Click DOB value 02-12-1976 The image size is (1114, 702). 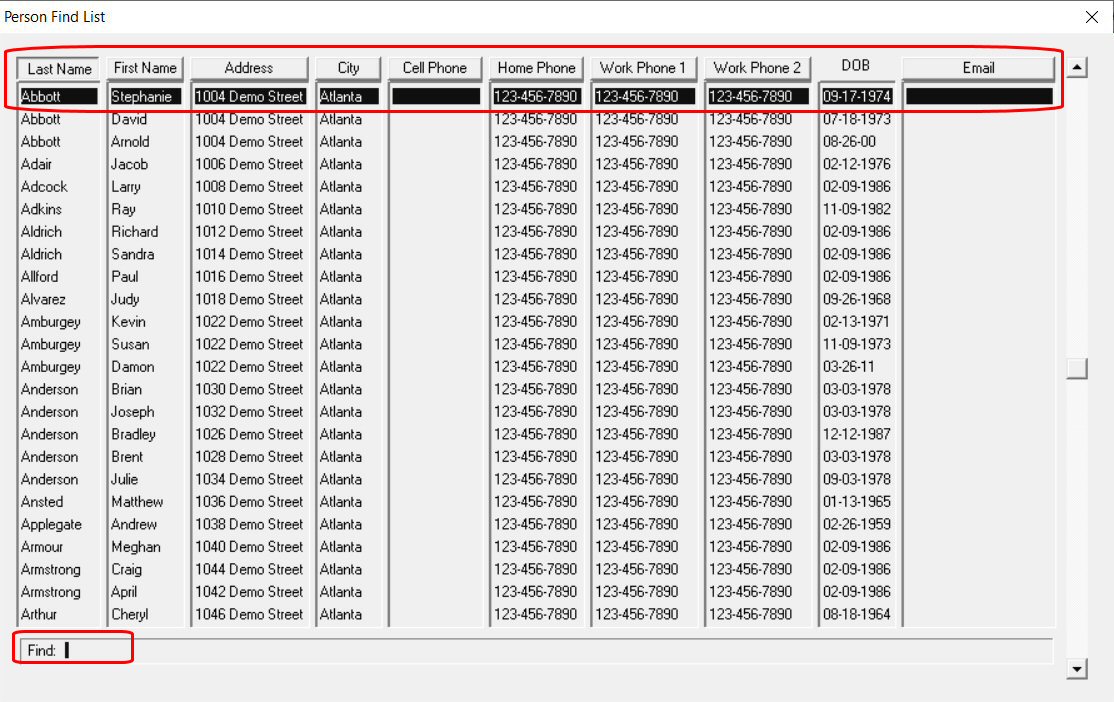(x=857, y=164)
